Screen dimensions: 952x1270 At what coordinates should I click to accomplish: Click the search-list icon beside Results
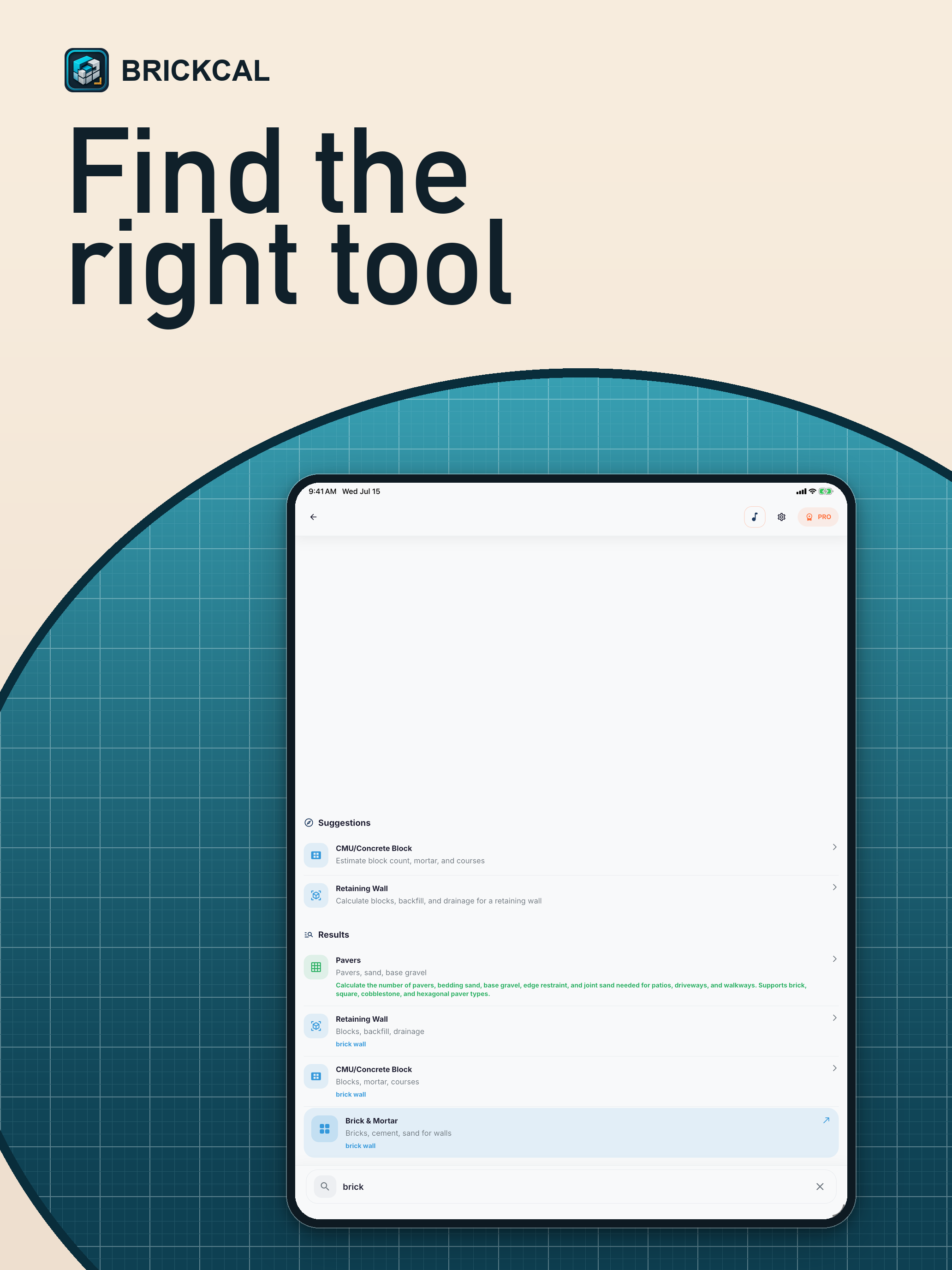pos(309,935)
